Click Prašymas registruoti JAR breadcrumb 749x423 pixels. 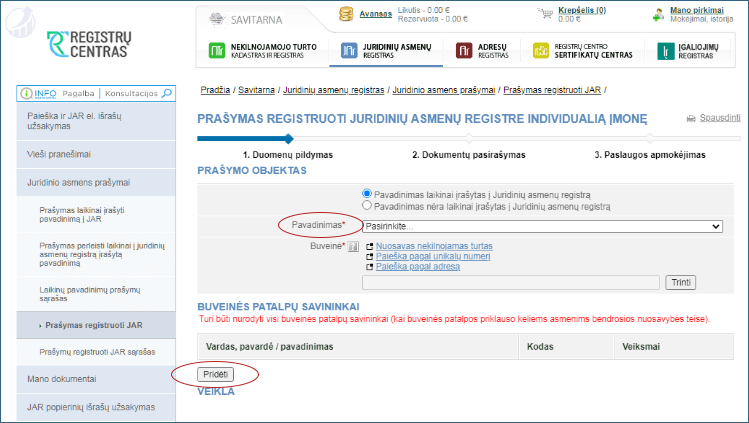[552, 90]
